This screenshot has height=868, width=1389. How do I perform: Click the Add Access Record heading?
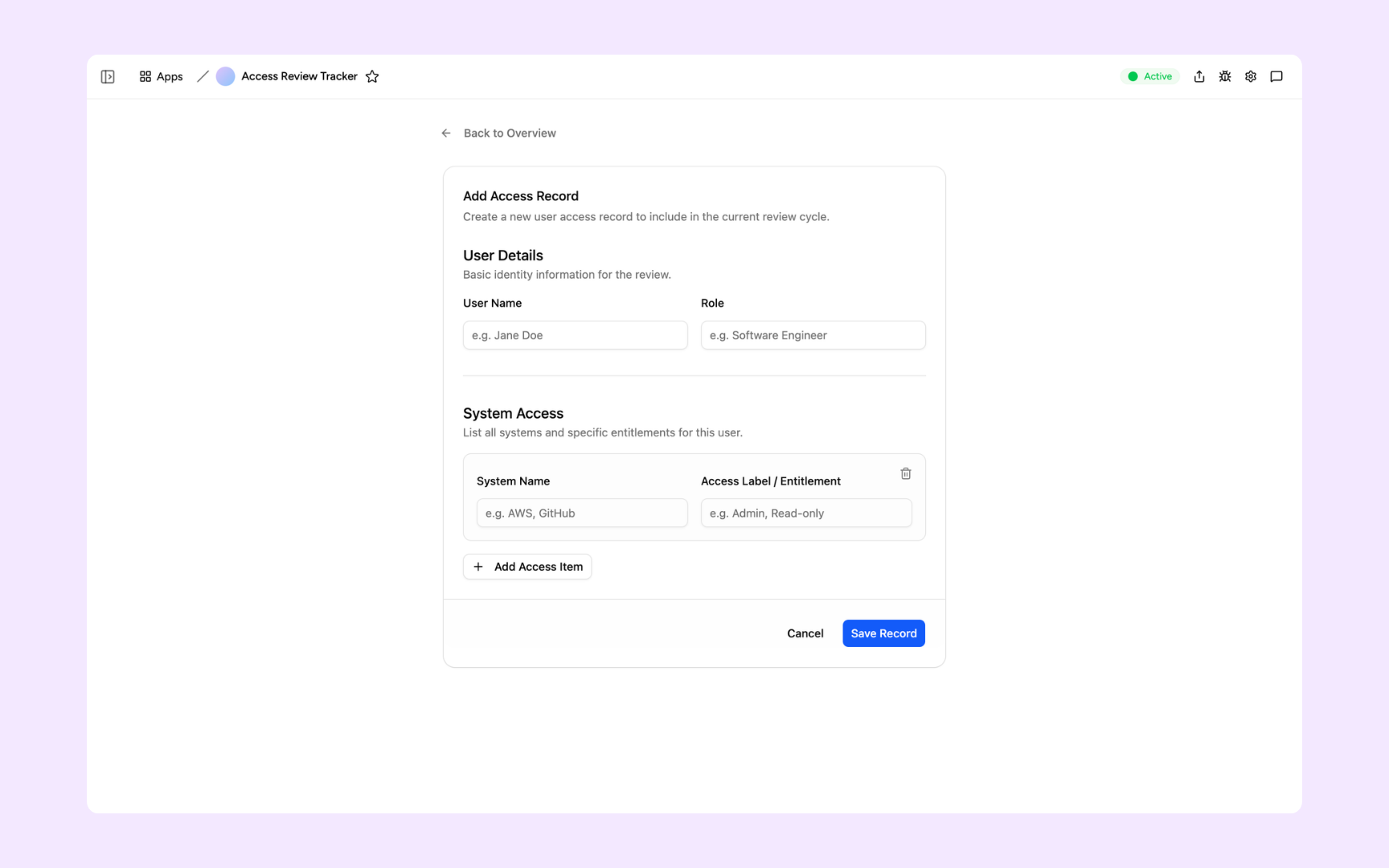[521, 196]
